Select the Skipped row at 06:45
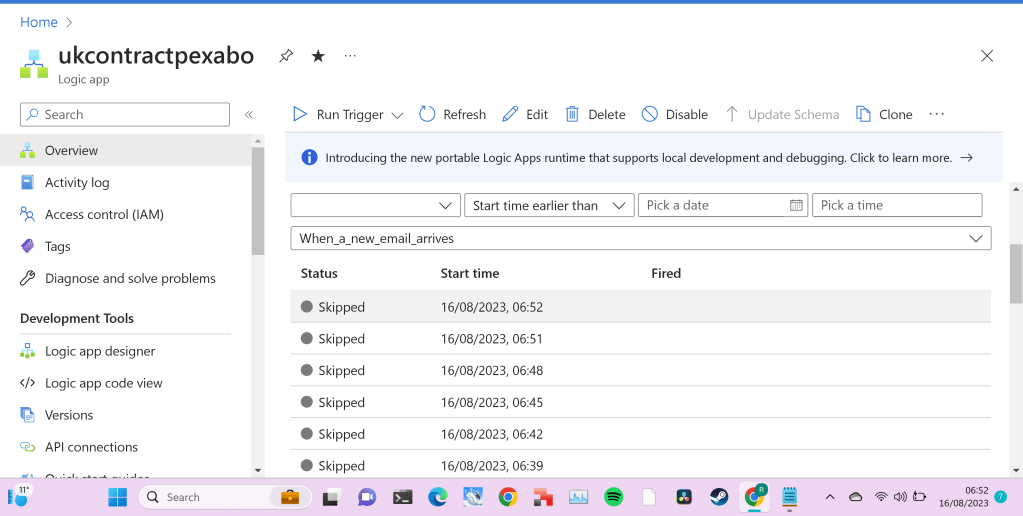This screenshot has width=1023, height=516. tap(641, 402)
